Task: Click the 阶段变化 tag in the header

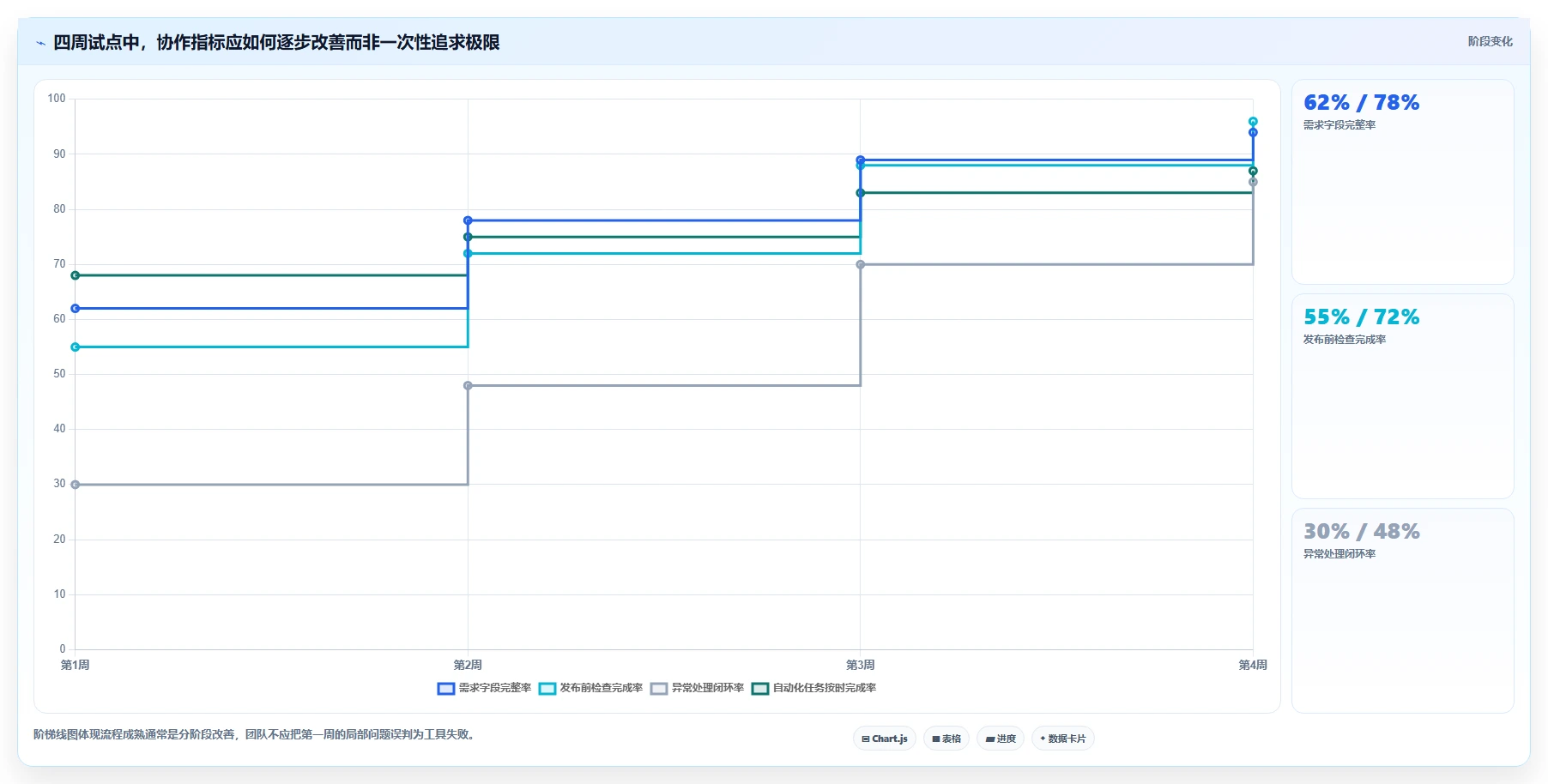Action: tap(1490, 41)
